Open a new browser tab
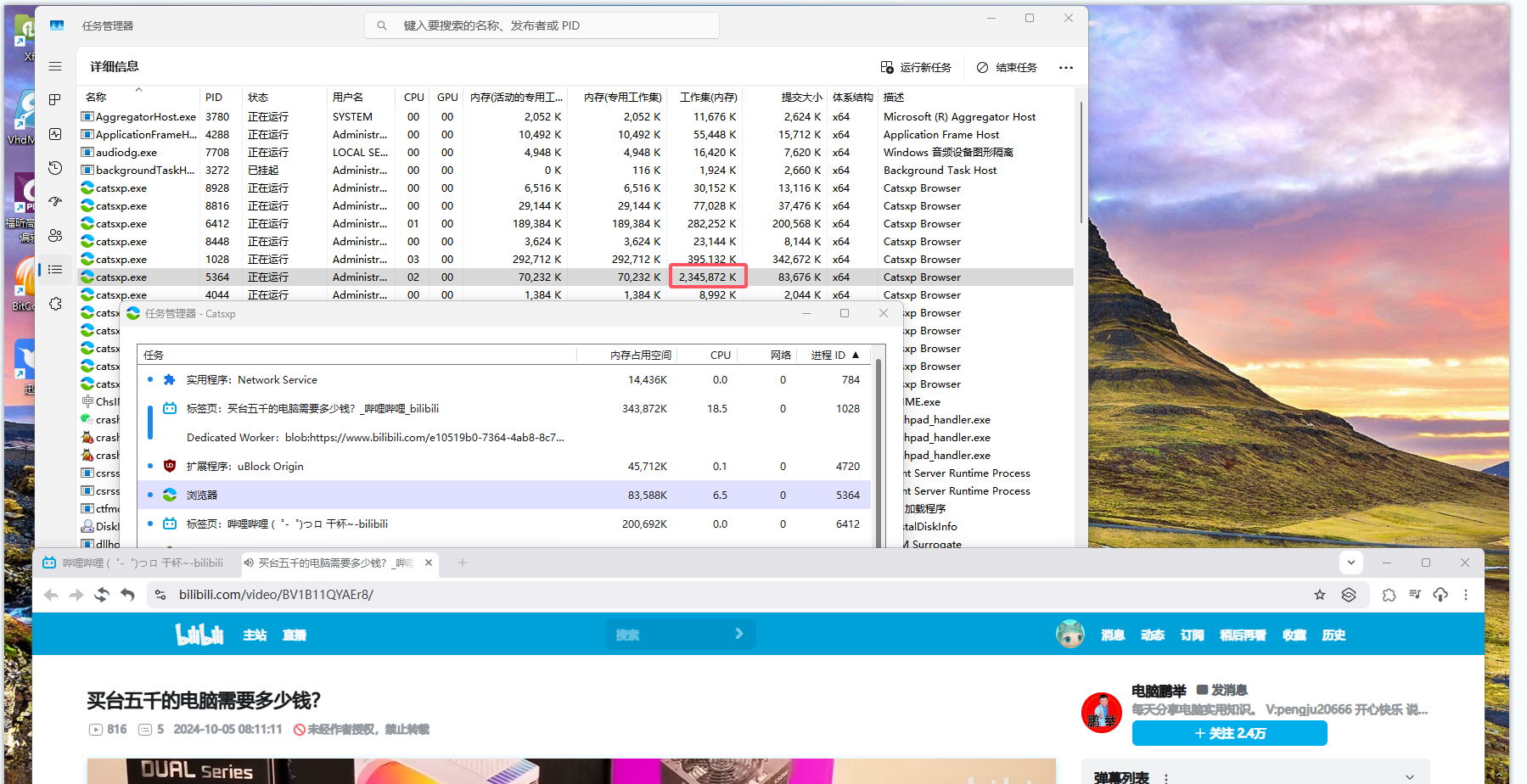 463,563
